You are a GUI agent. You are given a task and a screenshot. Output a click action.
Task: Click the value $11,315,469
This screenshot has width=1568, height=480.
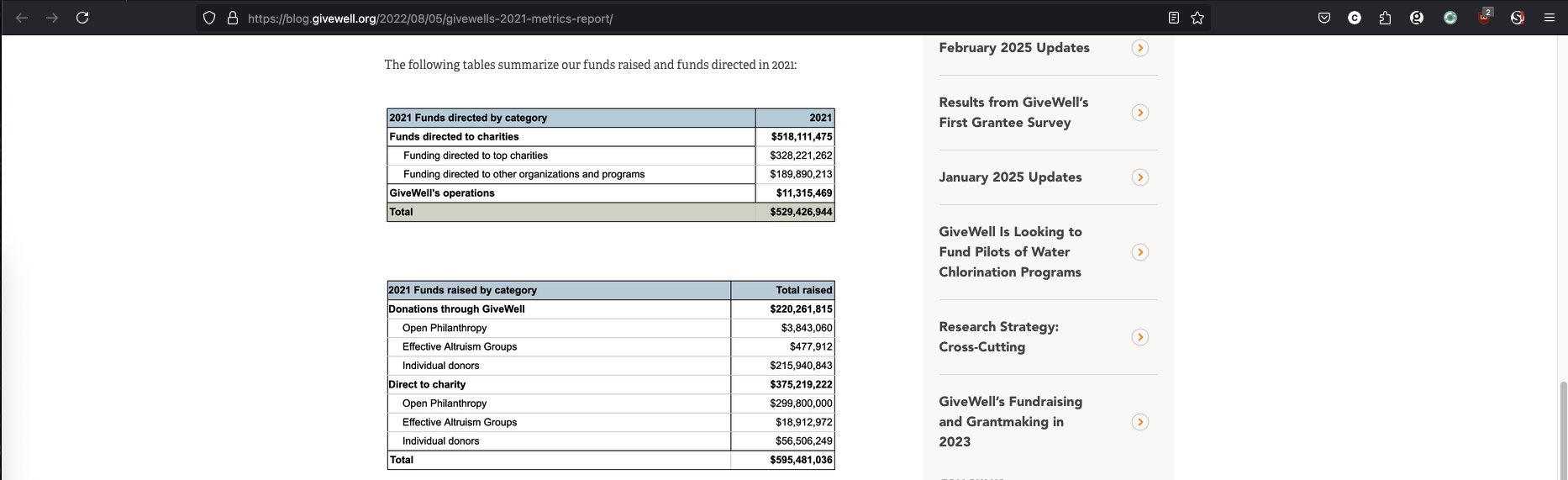[804, 193]
